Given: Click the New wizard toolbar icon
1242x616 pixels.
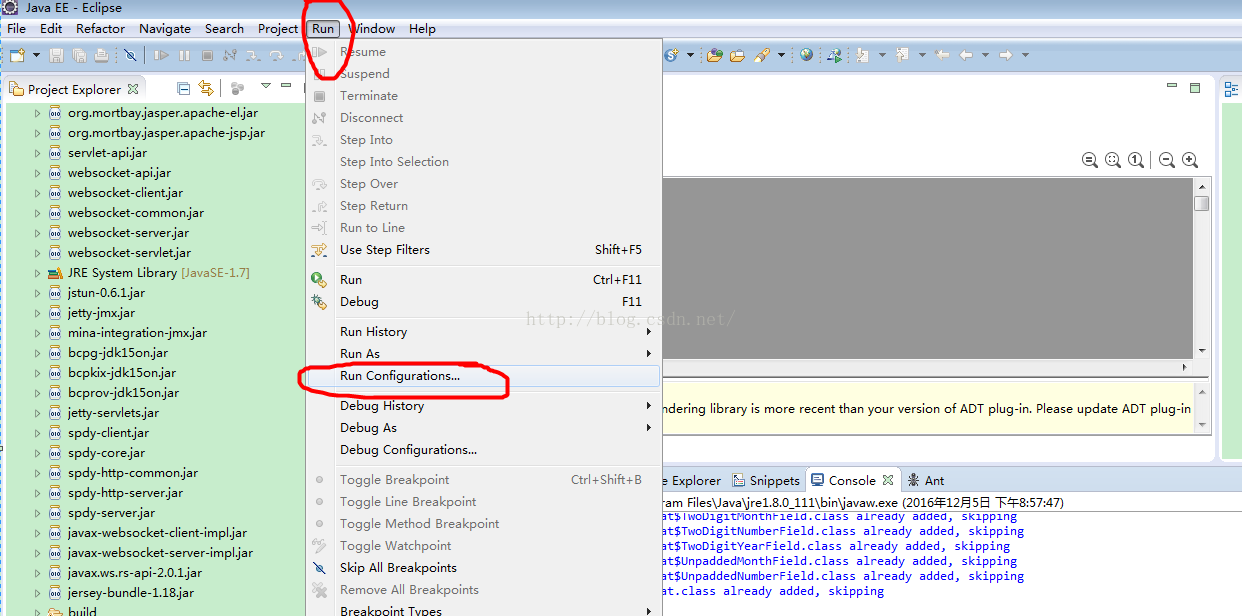Looking at the screenshot, I should click(x=17, y=55).
